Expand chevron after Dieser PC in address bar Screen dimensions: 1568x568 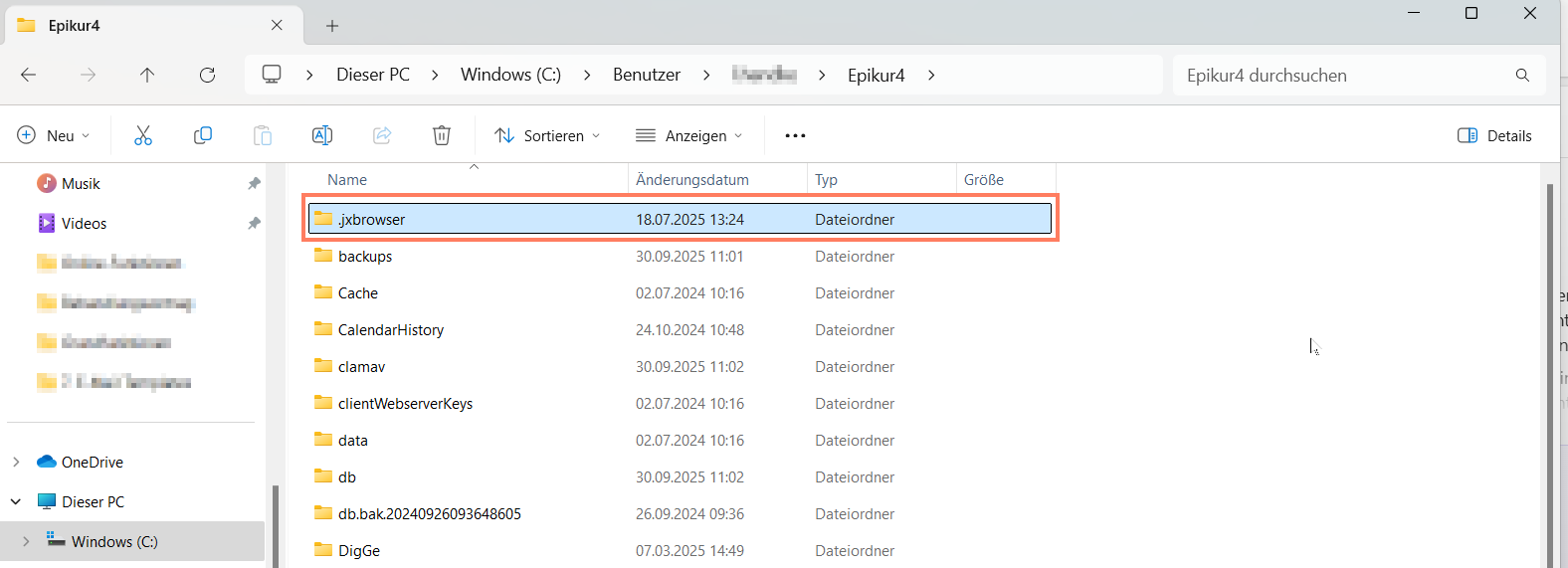[435, 75]
